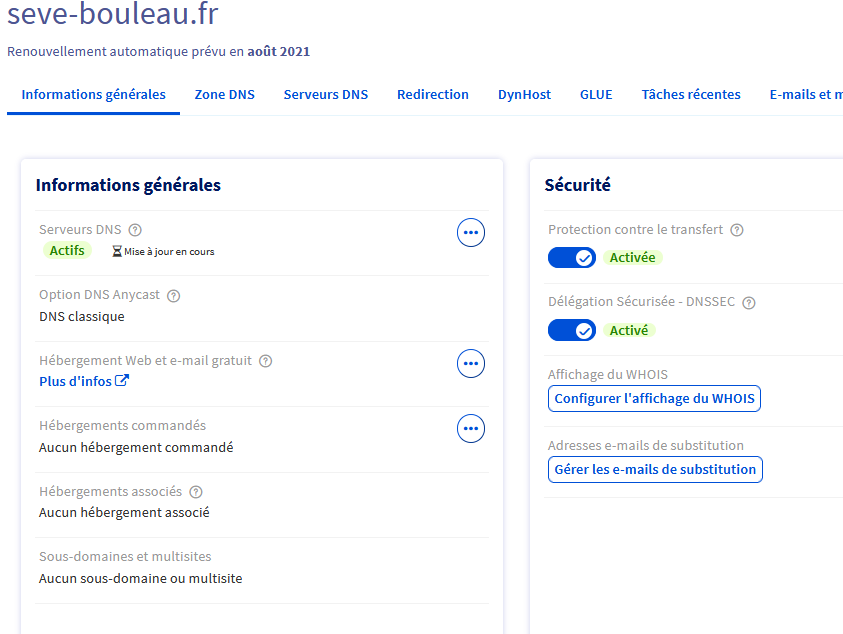This screenshot has height=634, width=843.
Task: Click external link icon after Plus d'infos
Action: pos(122,381)
